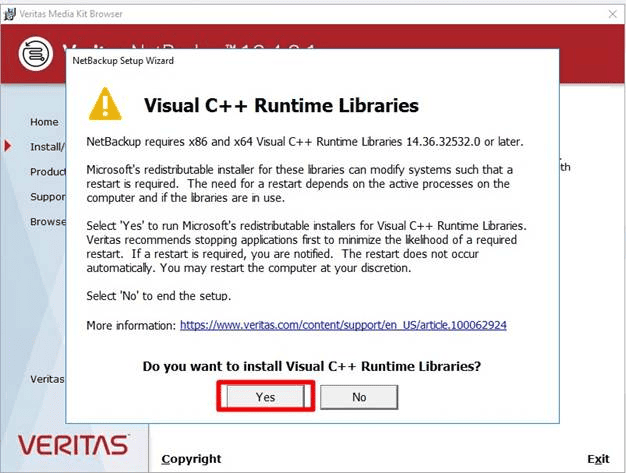626x473 pixels.
Task: Click the Veritas link in the sidebar
Action: tap(47, 379)
